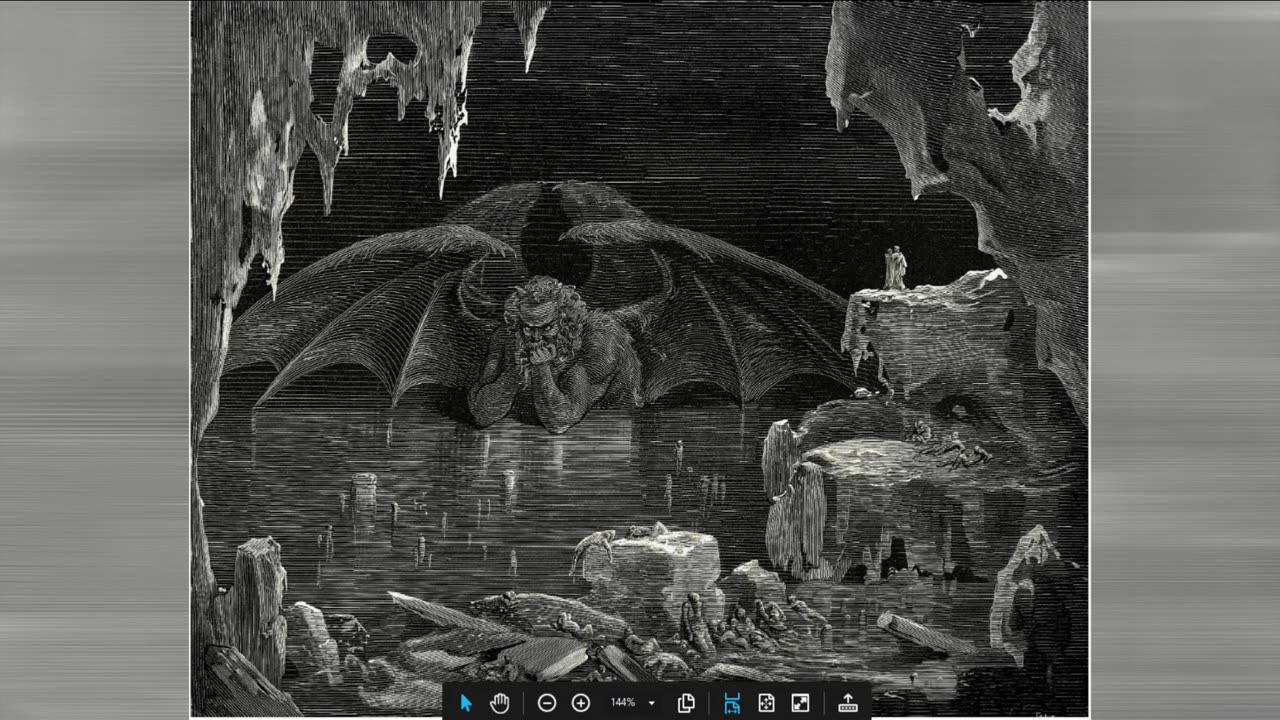Click the engraving image in the viewer
This screenshot has width=1280, height=720.
[639, 358]
